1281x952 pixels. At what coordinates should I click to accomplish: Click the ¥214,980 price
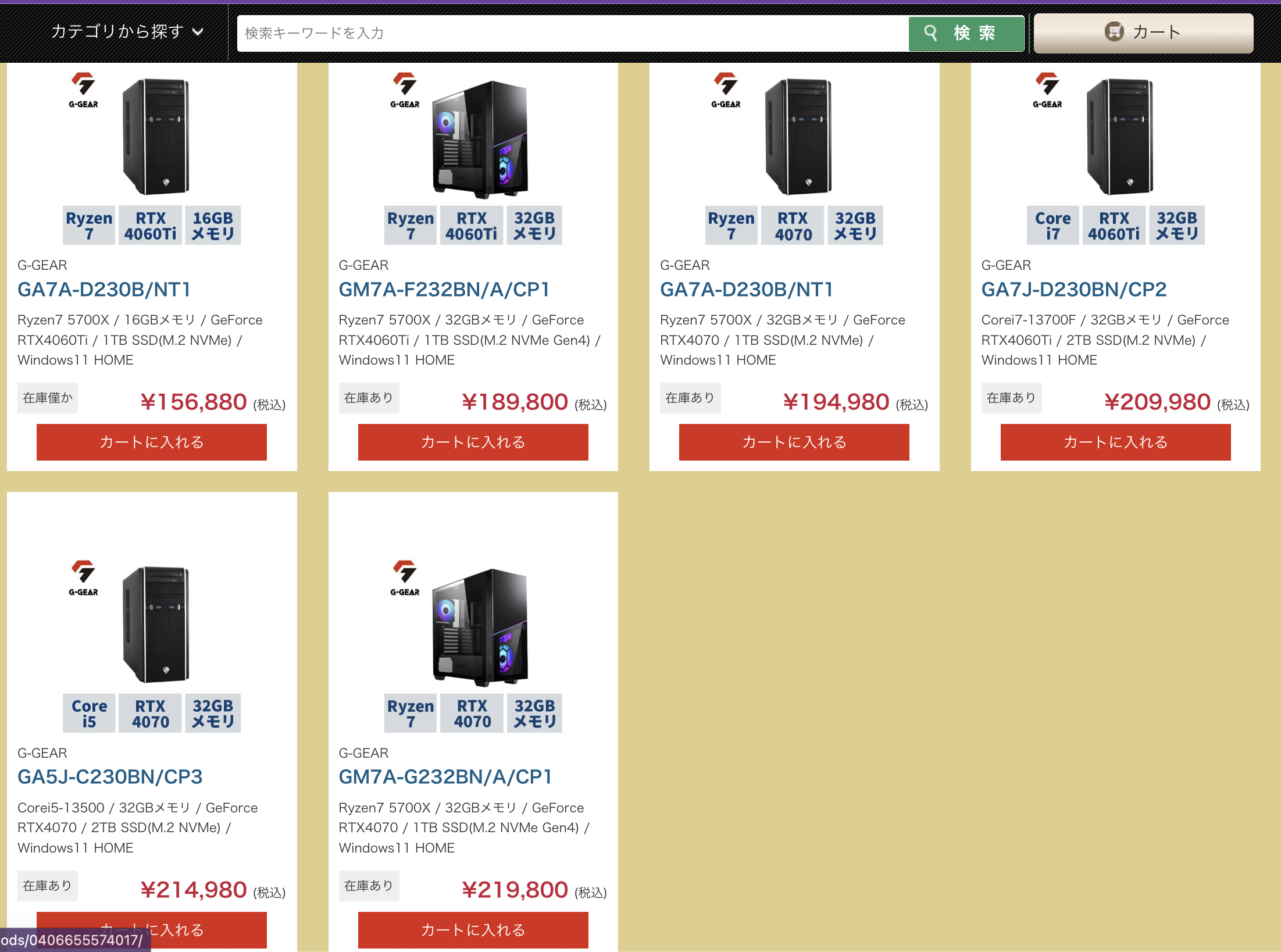pyautogui.click(x=194, y=890)
